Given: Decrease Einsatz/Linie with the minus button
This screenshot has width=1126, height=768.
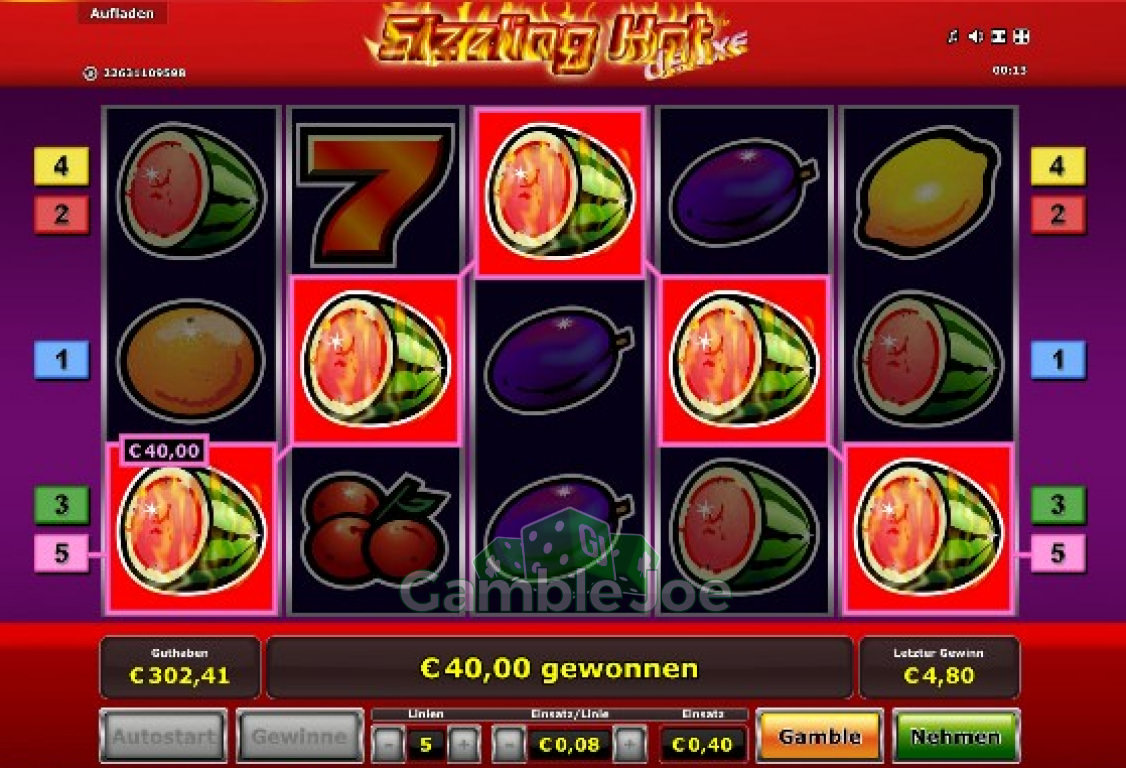Looking at the screenshot, I should point(508,745).
